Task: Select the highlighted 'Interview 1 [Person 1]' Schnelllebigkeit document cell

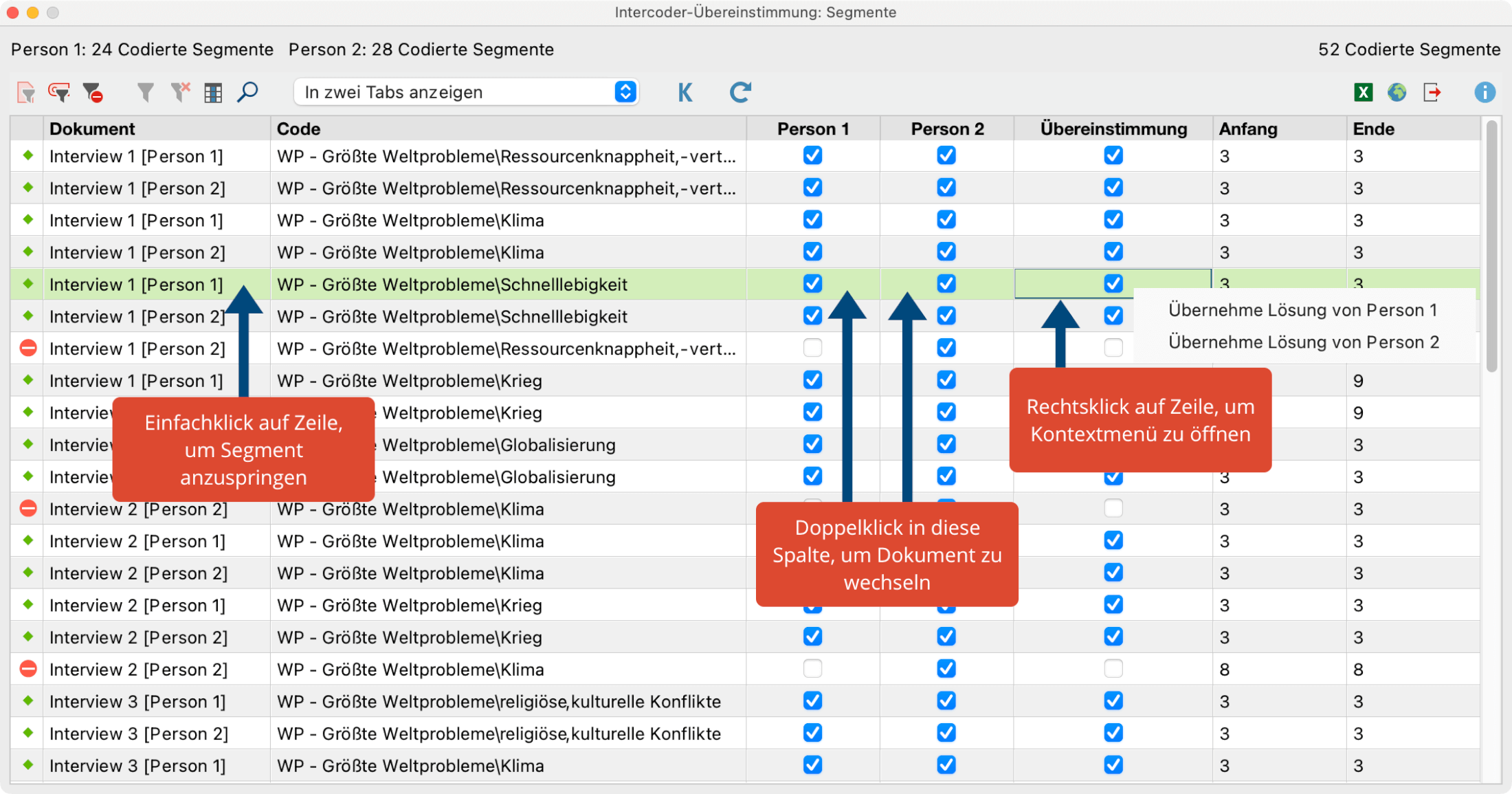Action: coord(157,284)
